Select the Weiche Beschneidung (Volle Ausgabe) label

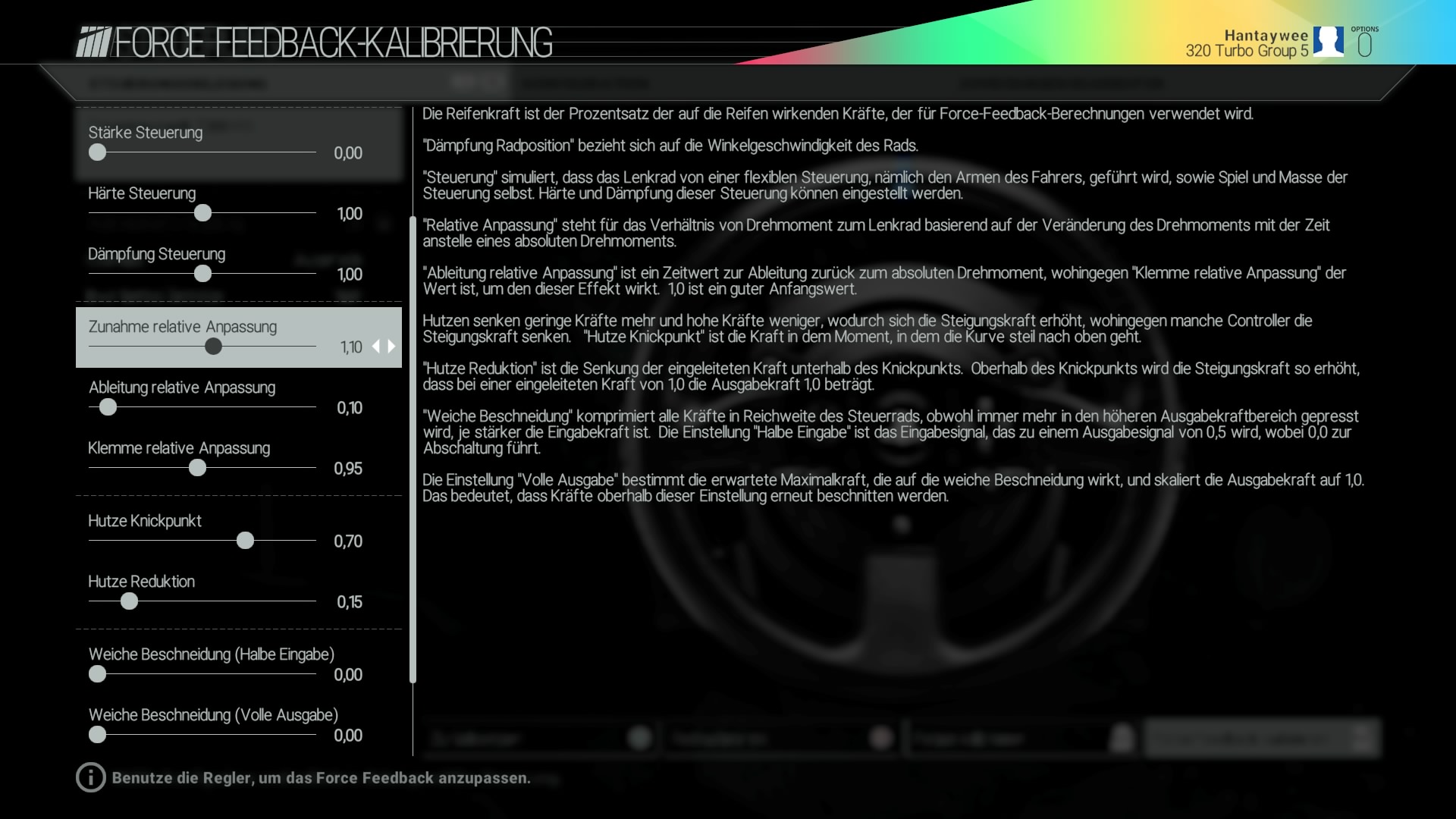point(213,715)
